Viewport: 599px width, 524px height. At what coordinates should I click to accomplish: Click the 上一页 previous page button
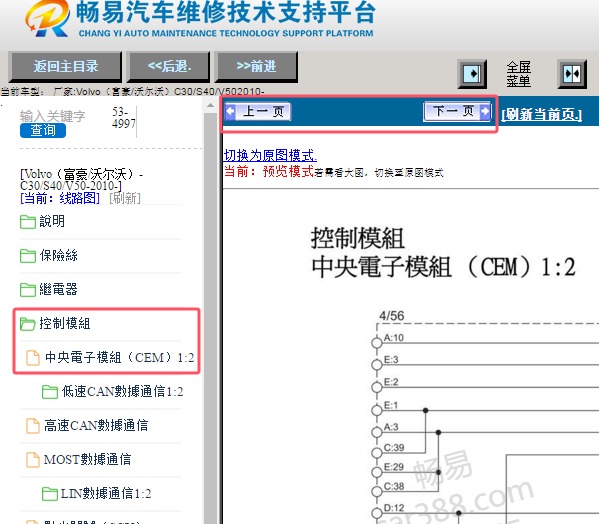click(x=258, y=112)
